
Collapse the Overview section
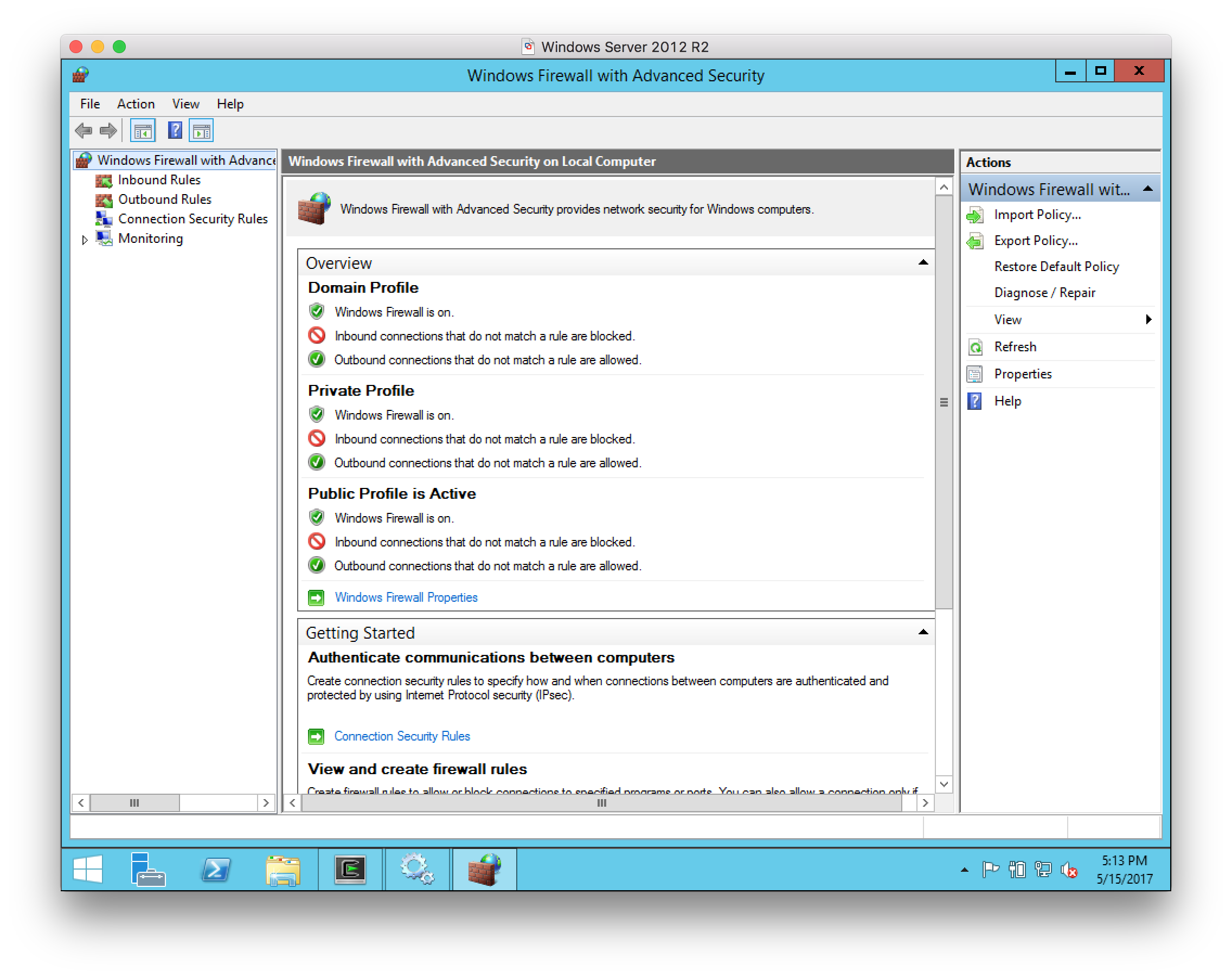pyautogui.click(x=923, y=262)
